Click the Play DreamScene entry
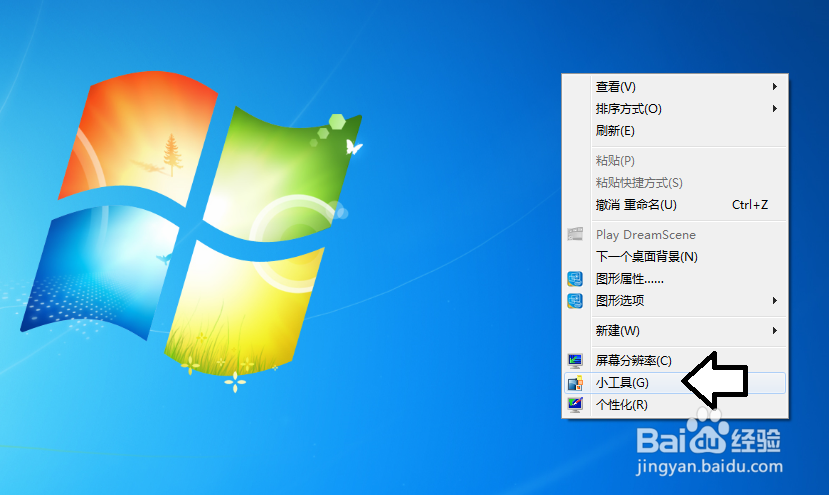This screenshot has height=495, width=829. click(x=675, y=234)
